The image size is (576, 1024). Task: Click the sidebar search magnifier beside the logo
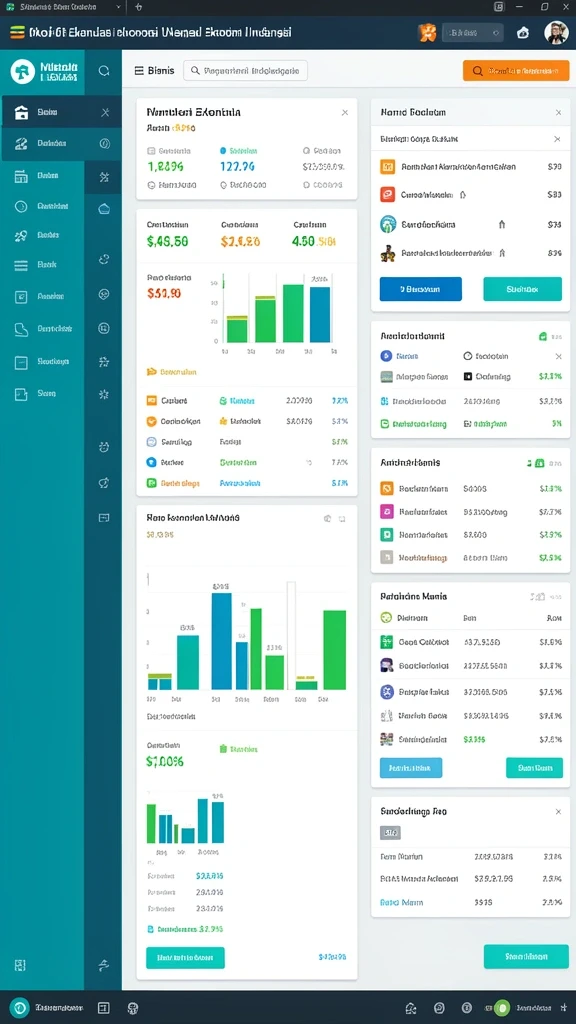[x=103, y=71]
